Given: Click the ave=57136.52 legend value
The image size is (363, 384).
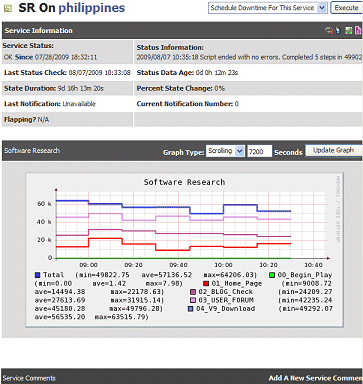Looking at the screenshot, I should 167,275.
